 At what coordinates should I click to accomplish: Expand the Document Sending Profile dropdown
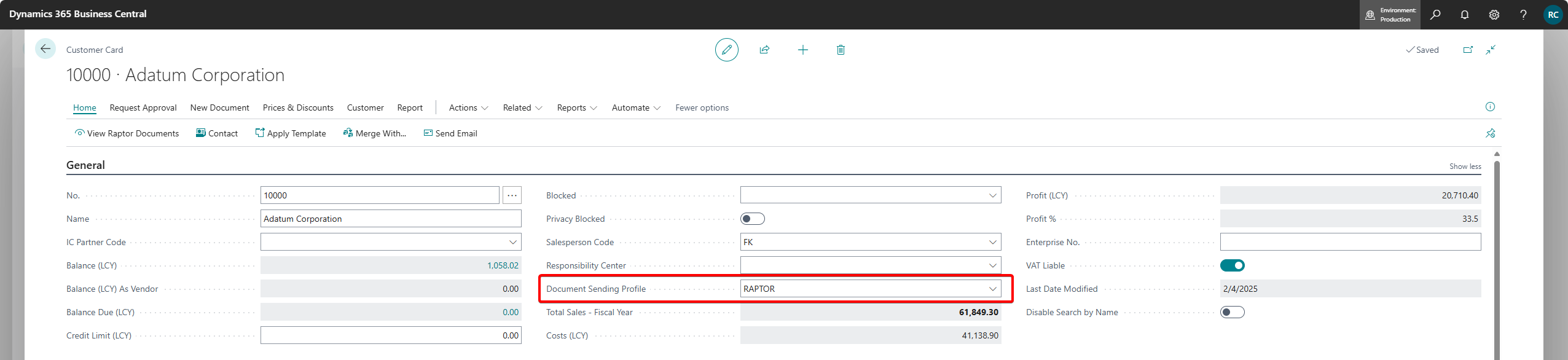(992, 289)
